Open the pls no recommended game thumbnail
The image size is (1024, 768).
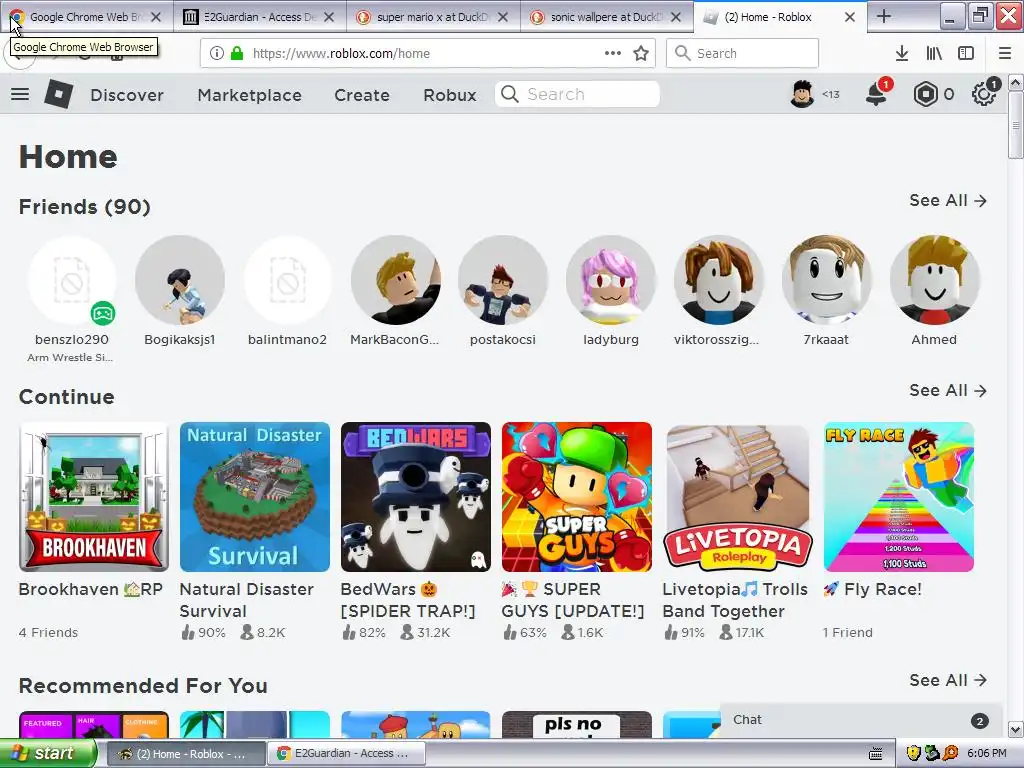577,724
